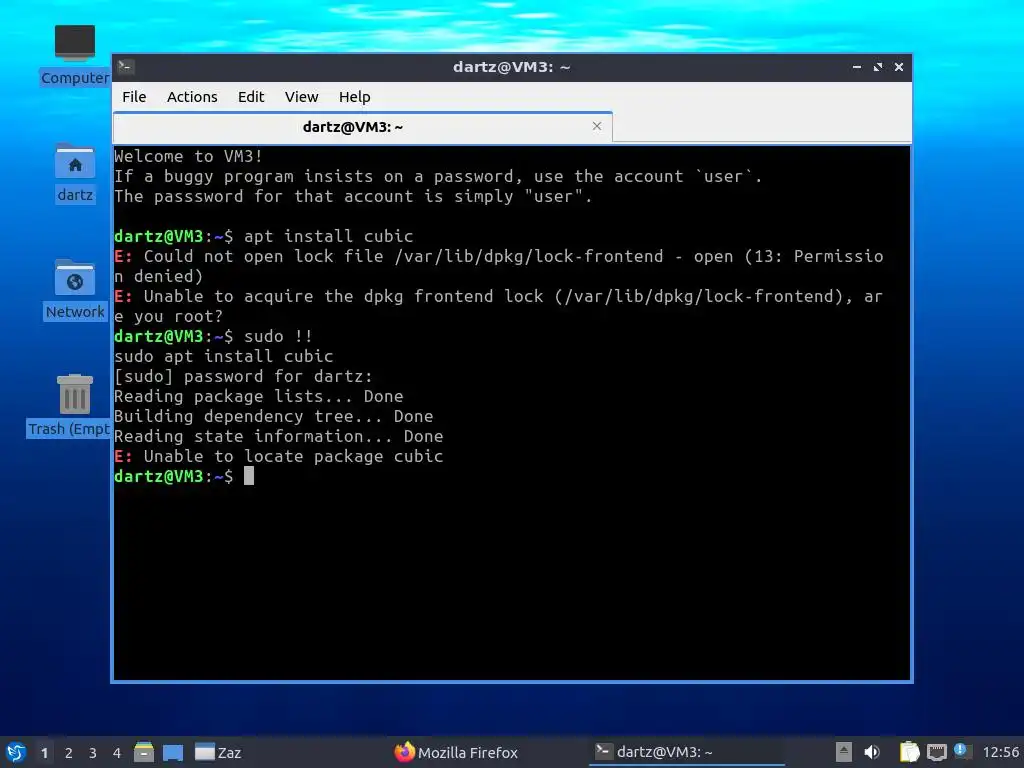The width and height of the screenshot is (1024, 768).
Task: Click the 'sudo !!' command text
Action: click(x=278, y=336)
